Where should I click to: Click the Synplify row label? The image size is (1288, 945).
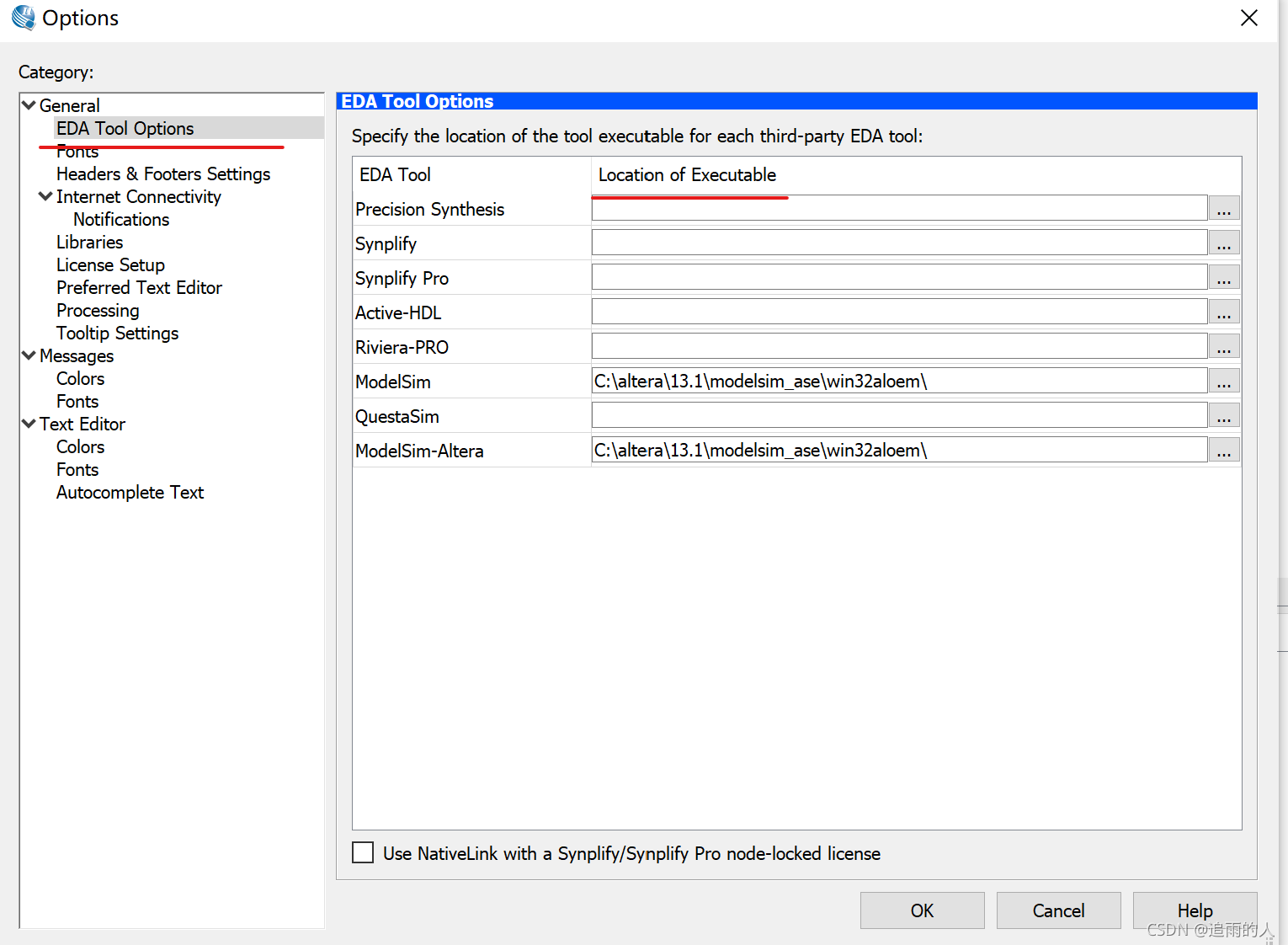[x=386, y=243]
